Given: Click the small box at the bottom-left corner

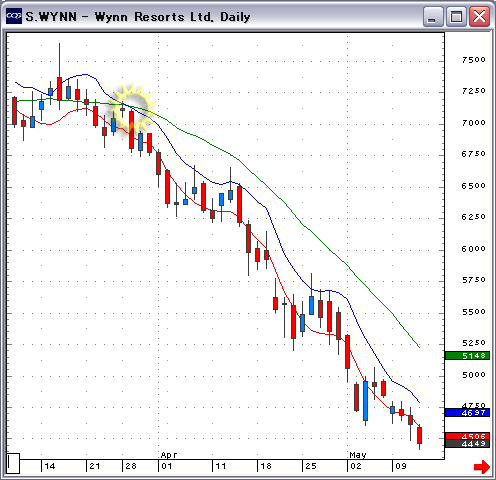Looking at the screenshot, I should click(13, 463).
